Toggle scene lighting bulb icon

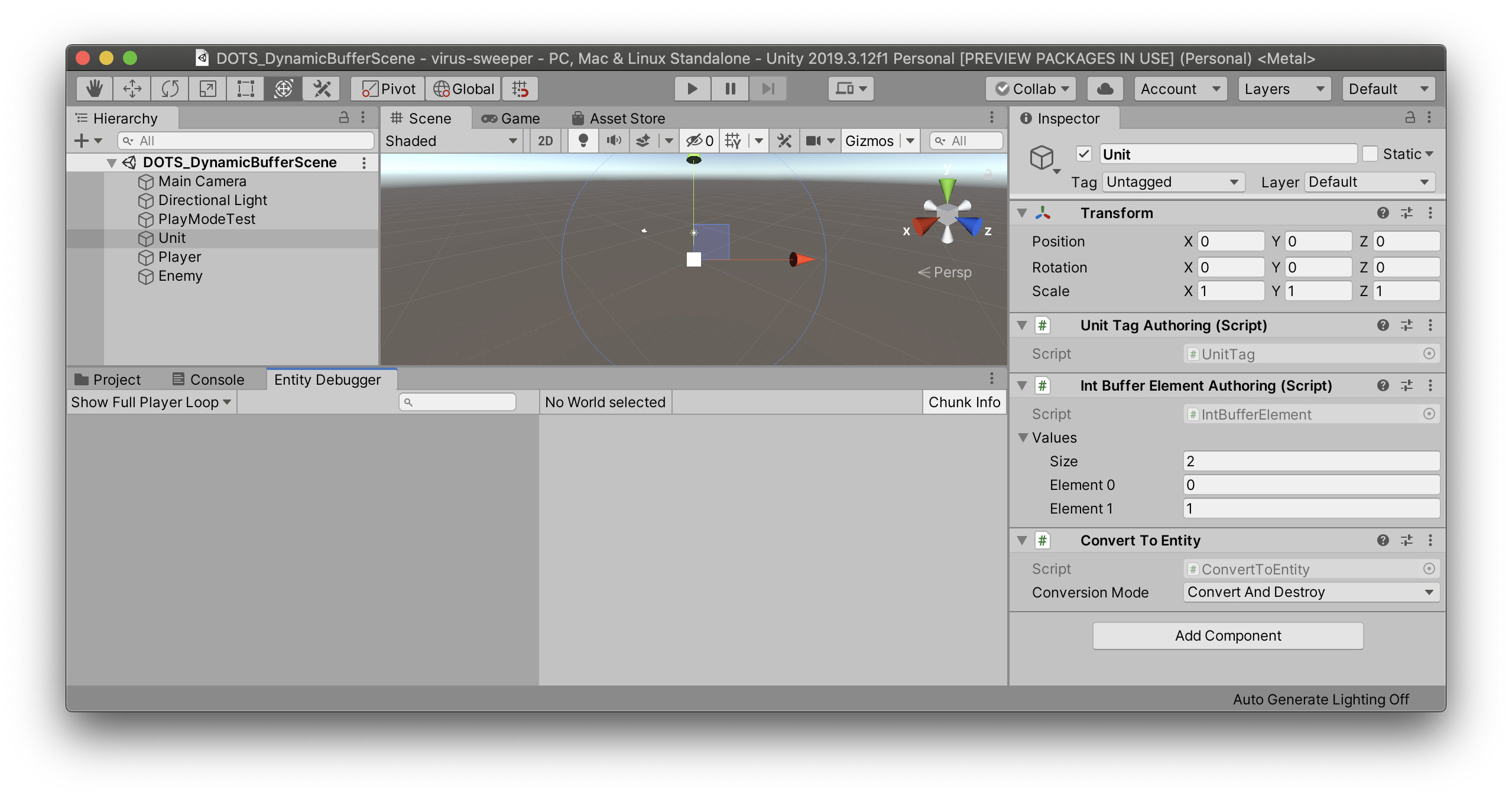pos(583,141)
